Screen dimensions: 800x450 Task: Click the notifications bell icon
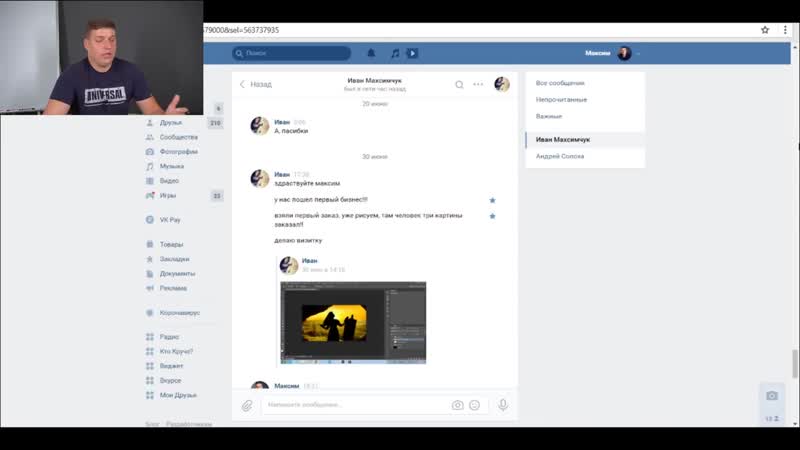click(371, 53)
